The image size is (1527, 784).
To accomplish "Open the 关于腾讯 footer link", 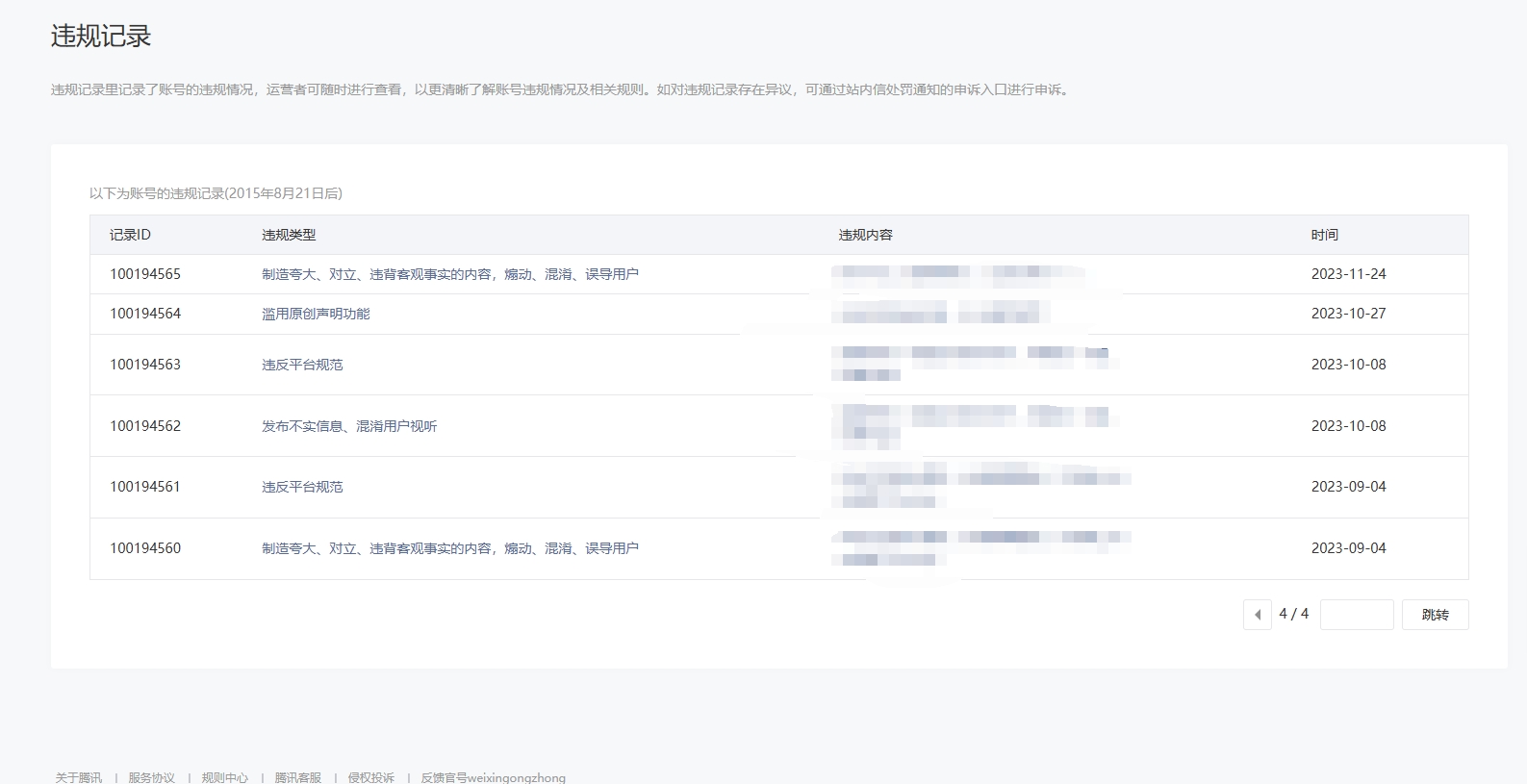I will 78,777.
